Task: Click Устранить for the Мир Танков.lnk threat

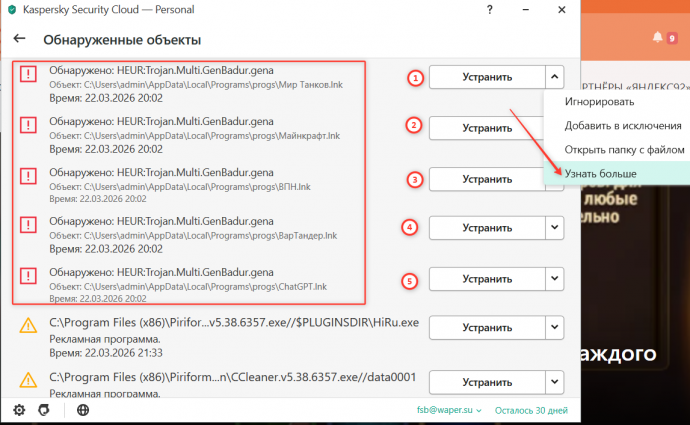Action: [x=487, y=77]
